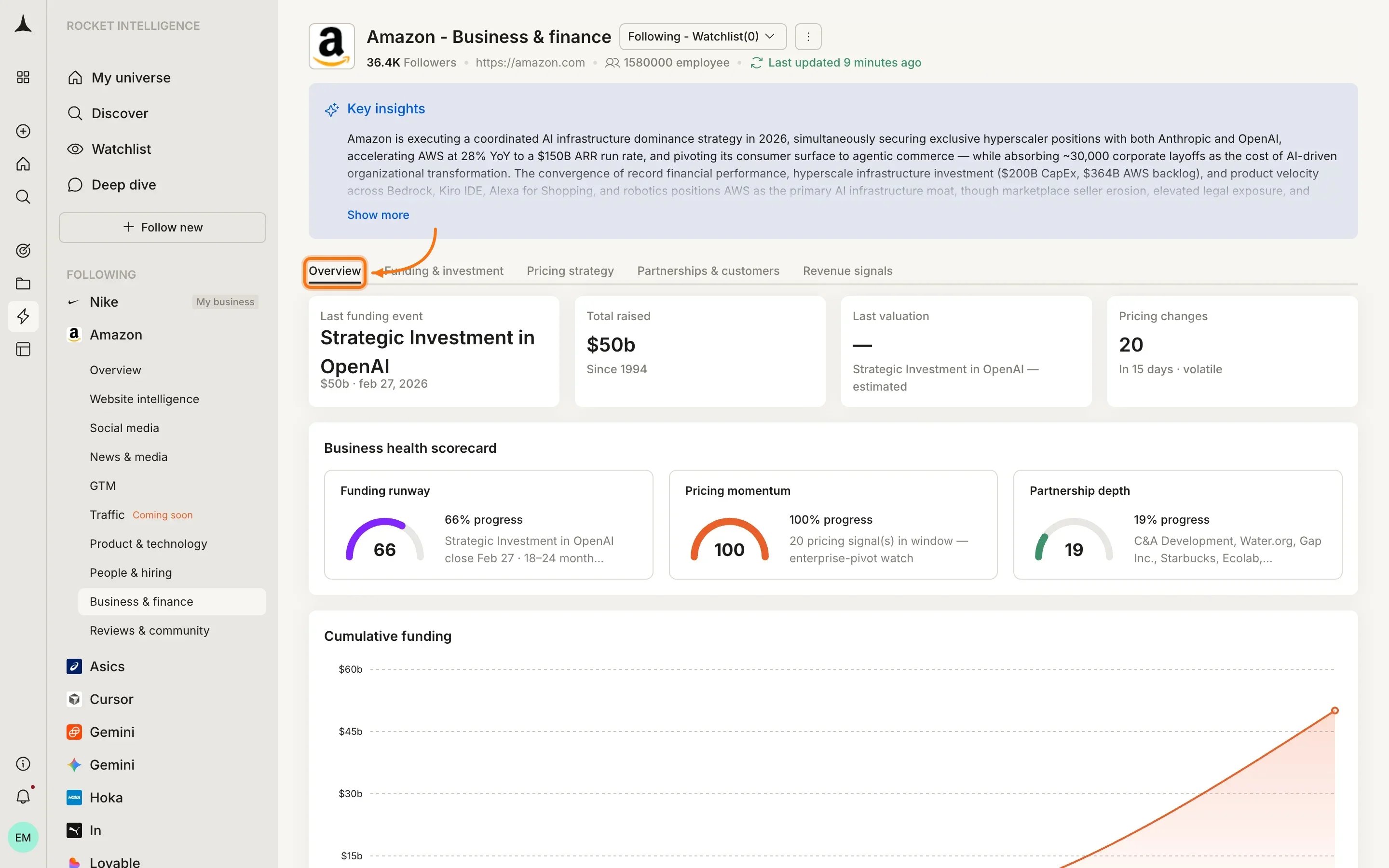Viewport: 1389px width, 868px height.
Task: Click the Last funding event card
Action: click(x=434, y=352)
